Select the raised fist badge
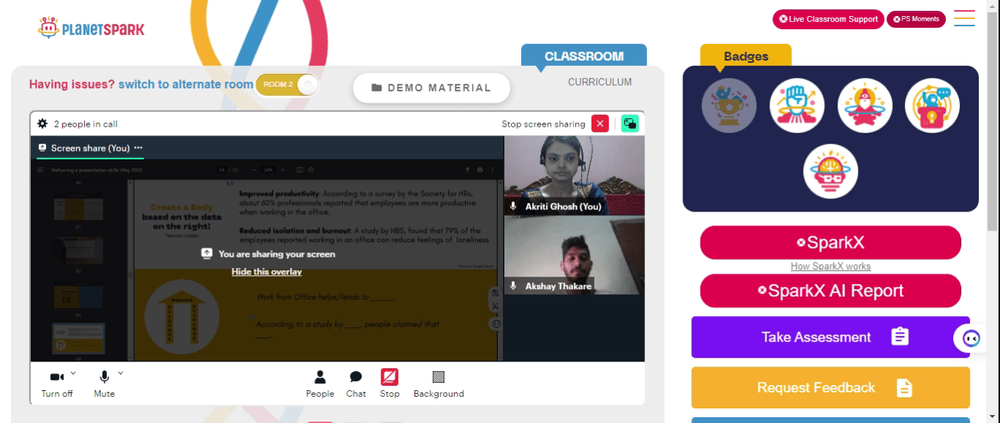 click(x=797, y=106)
